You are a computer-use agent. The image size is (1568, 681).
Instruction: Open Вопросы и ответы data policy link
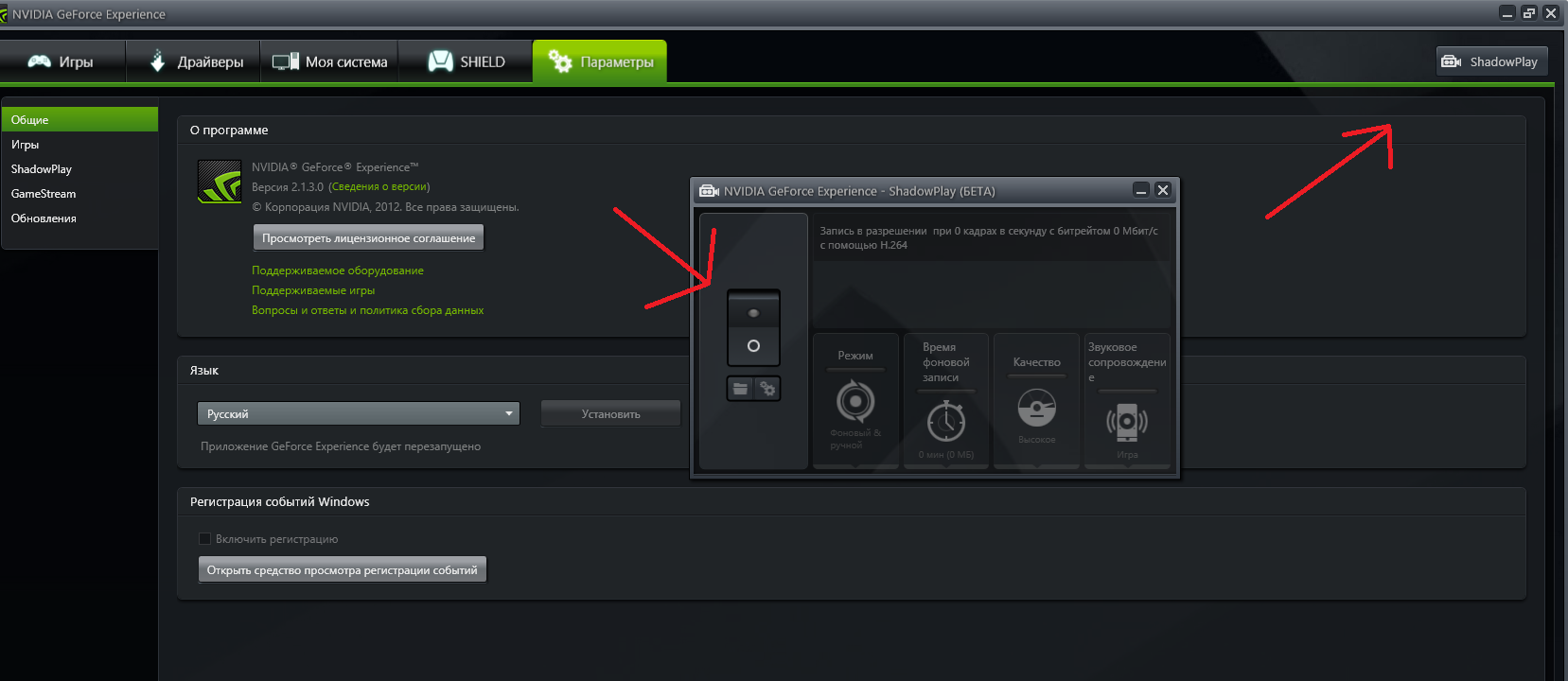(367, 310)
